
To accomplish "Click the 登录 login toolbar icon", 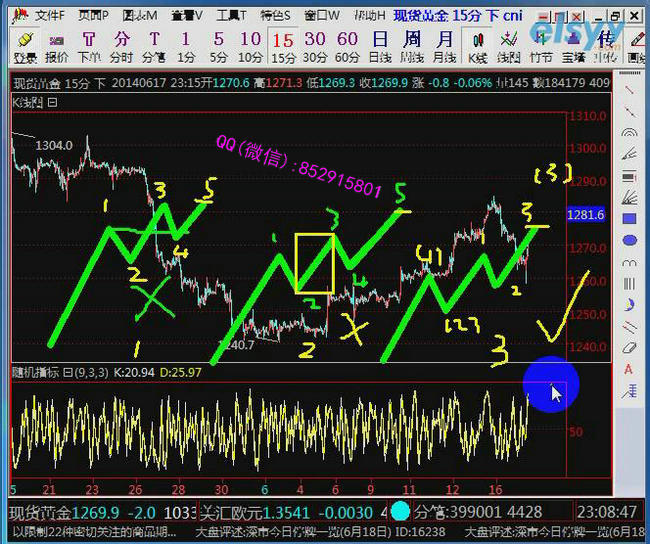I will [24, 45].
